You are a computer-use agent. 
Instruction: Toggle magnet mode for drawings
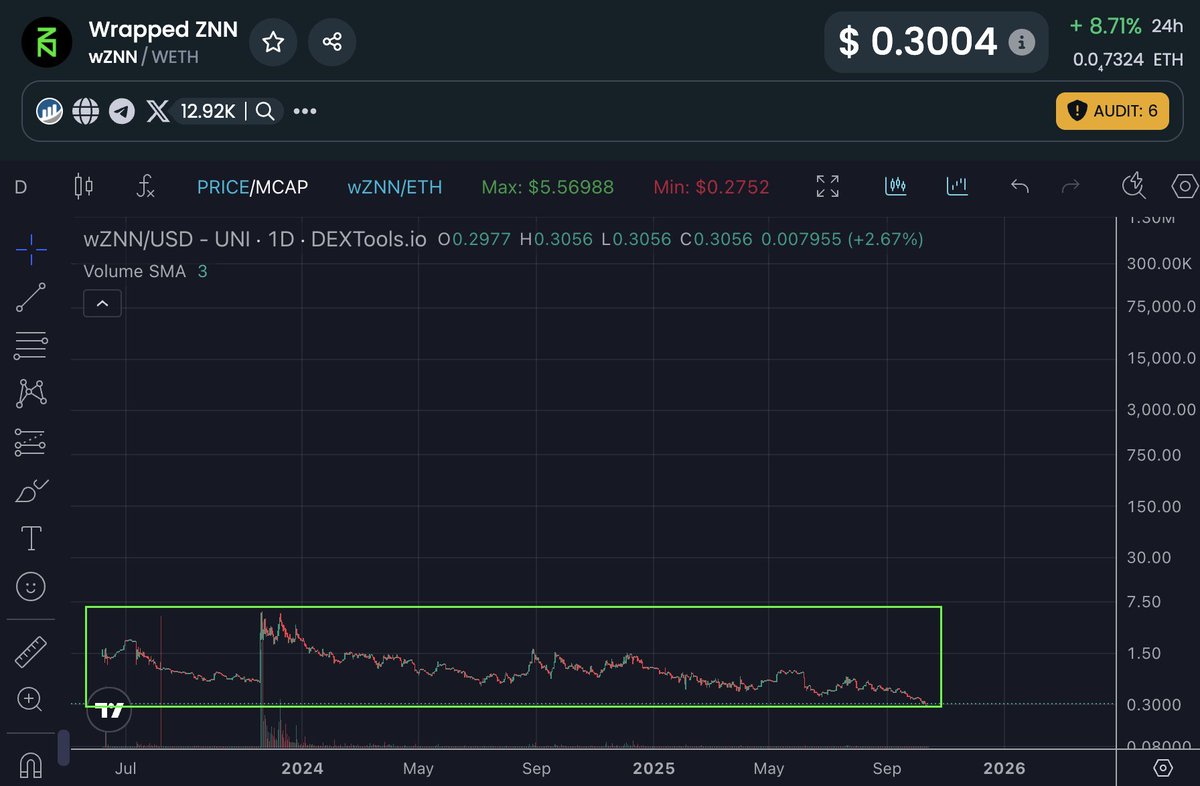click(31, 766)
